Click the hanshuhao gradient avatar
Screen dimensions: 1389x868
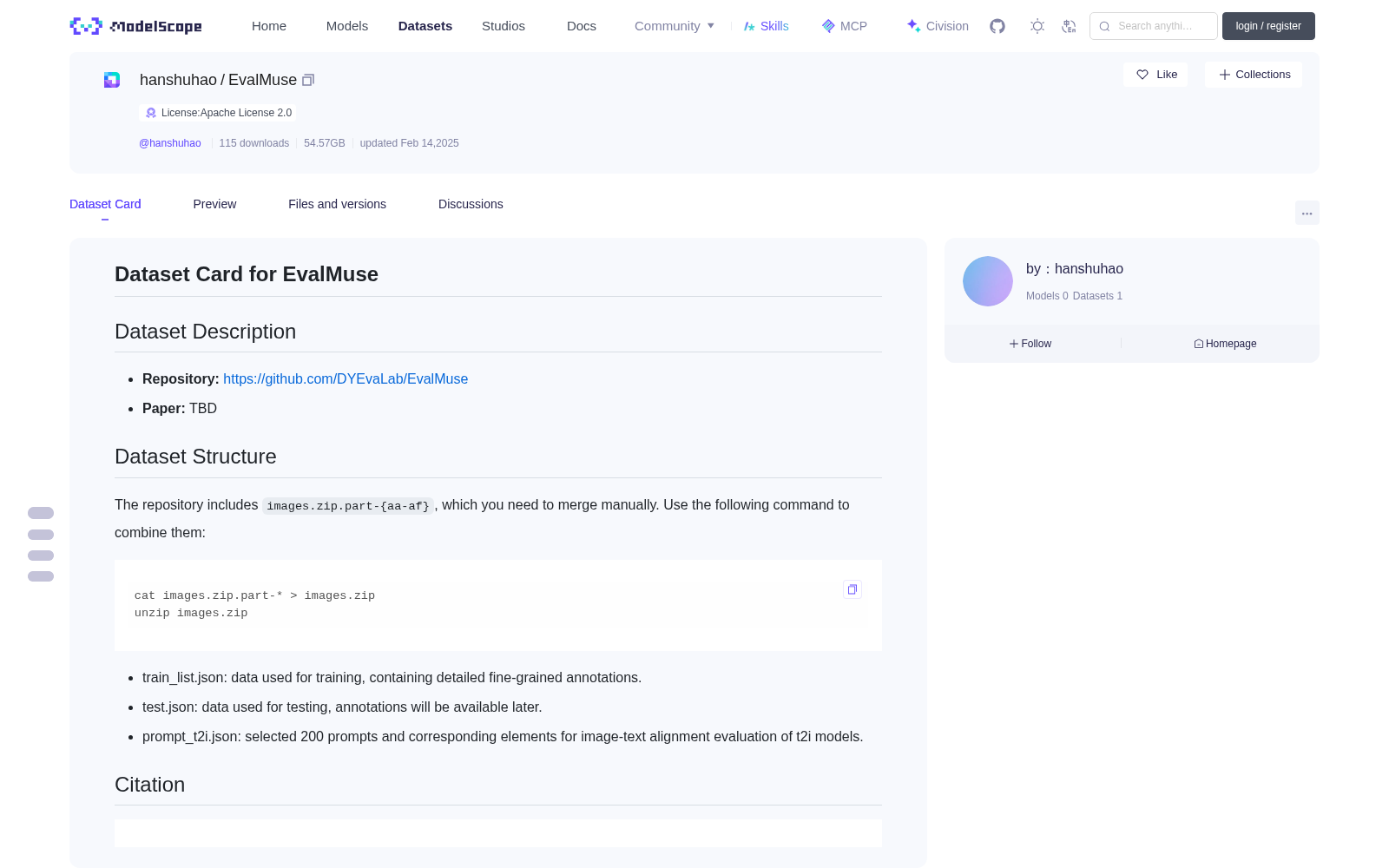pos(988,281)
